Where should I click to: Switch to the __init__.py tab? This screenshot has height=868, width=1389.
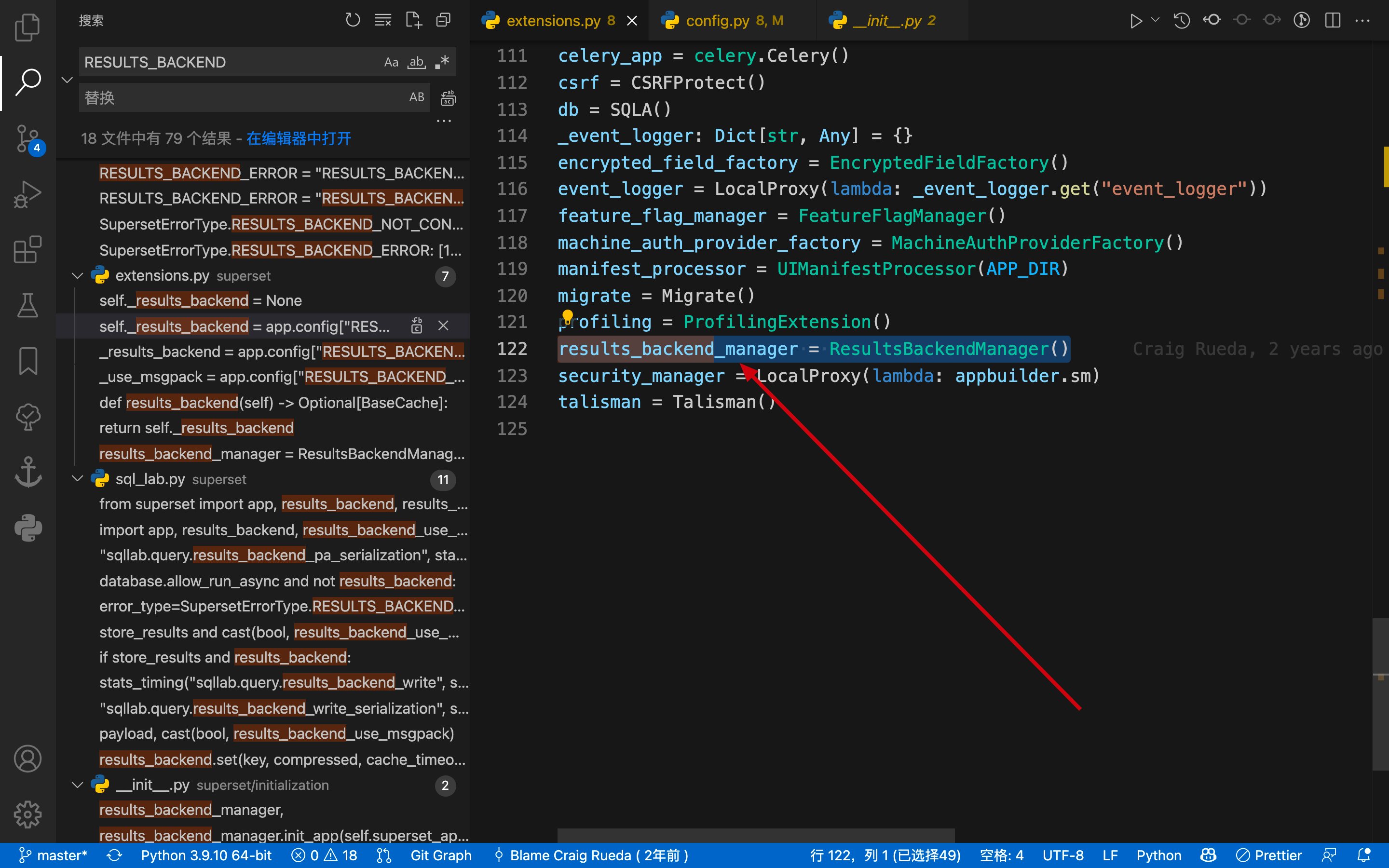(885, 20)
